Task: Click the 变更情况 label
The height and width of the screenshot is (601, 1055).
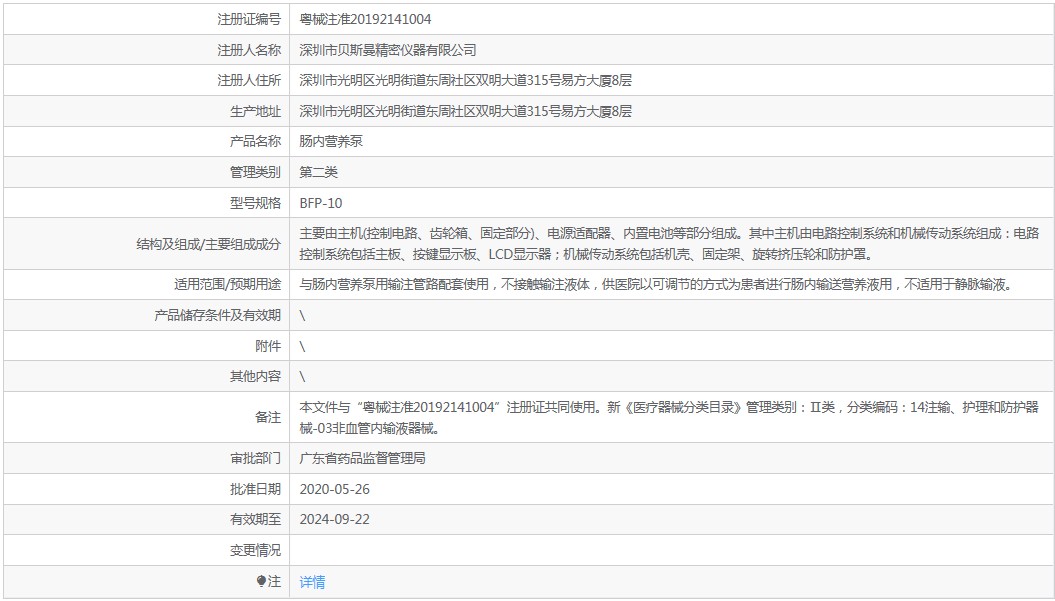Action: tap(256, 551)
